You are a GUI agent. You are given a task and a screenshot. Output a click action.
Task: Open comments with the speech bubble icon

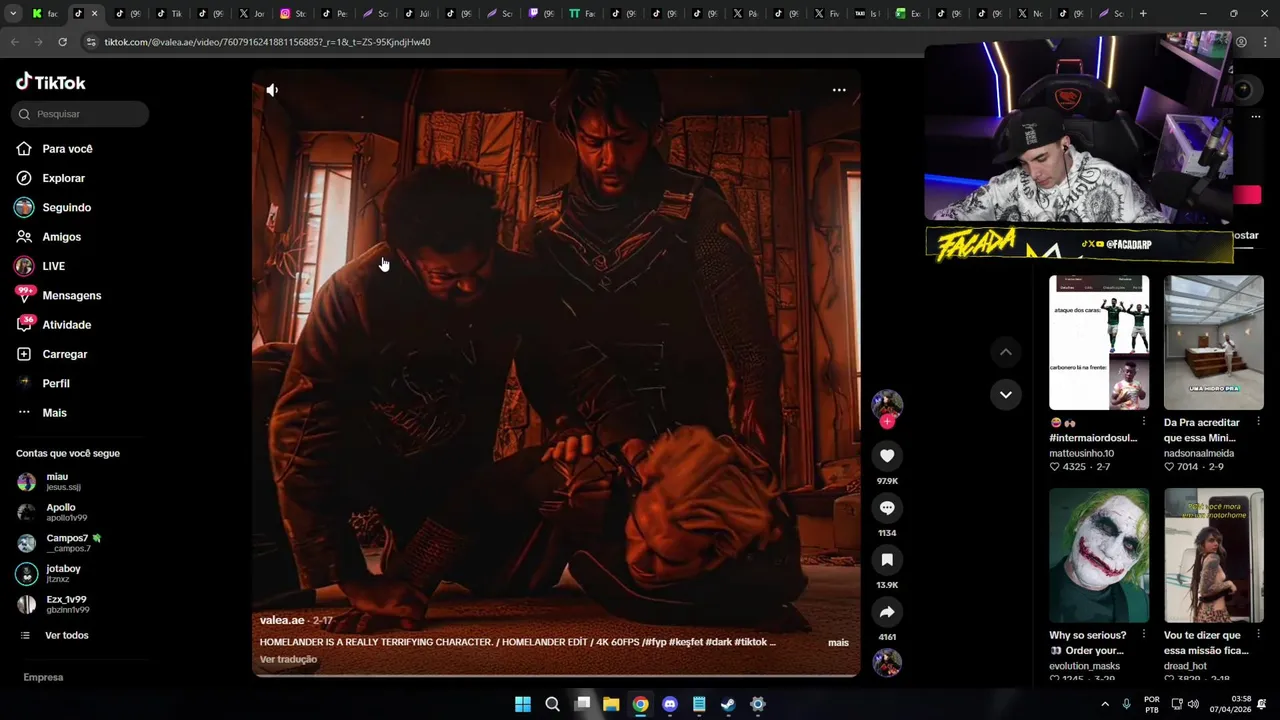click(x=887, y=508)
